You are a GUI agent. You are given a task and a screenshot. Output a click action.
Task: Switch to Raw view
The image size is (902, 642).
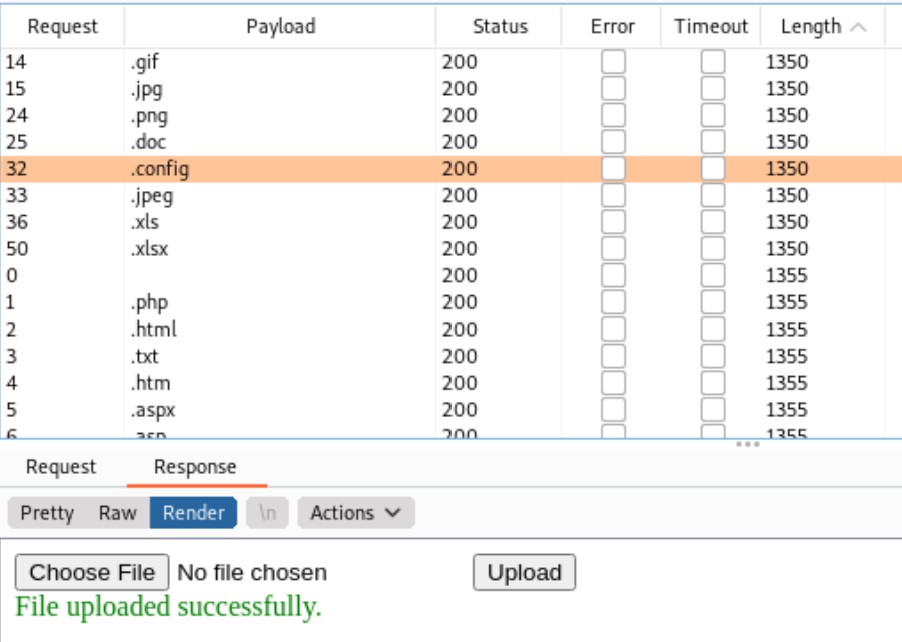pos(117,513)
